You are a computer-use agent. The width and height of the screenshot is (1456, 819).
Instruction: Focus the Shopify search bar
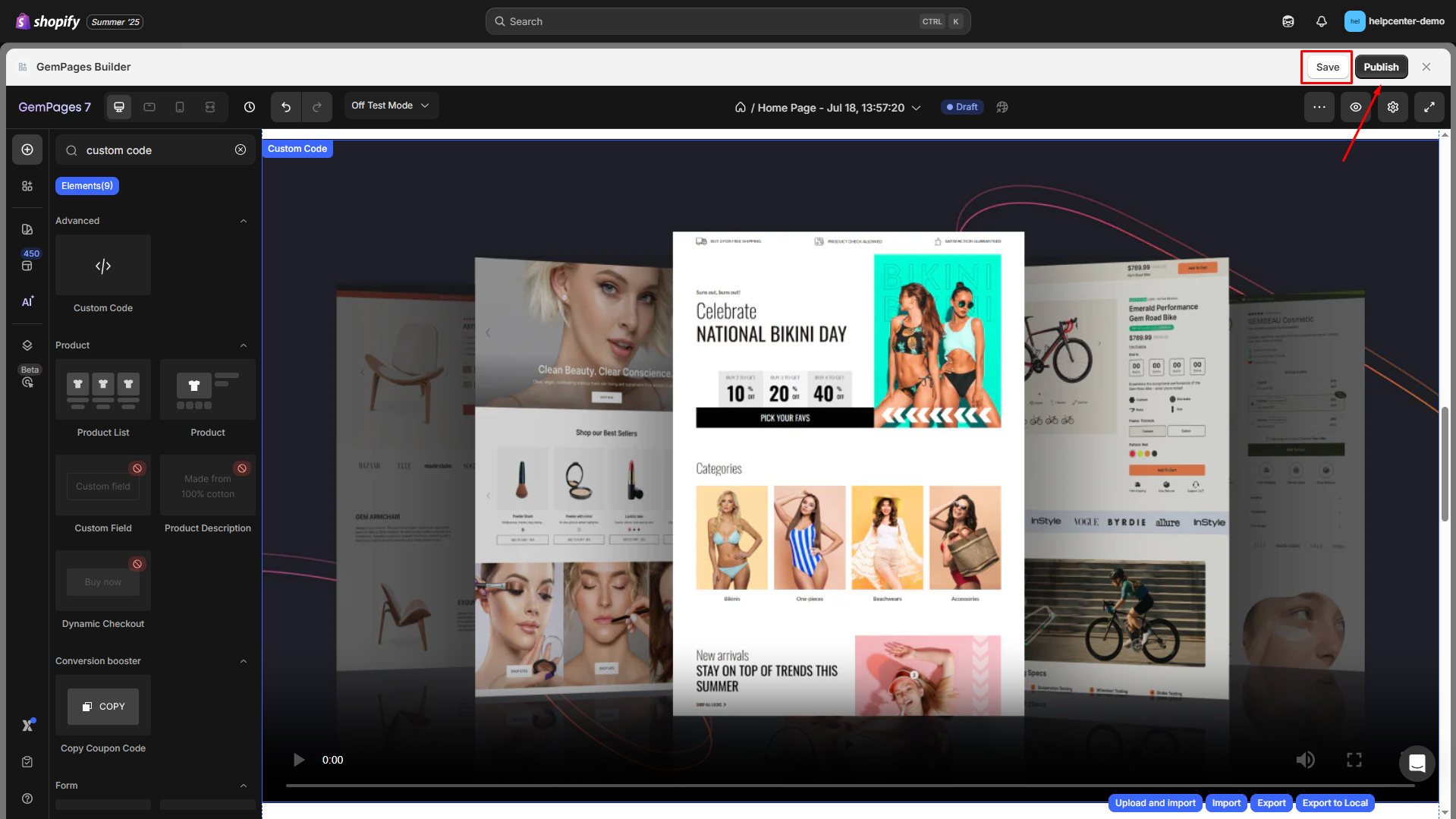point(728,21)
